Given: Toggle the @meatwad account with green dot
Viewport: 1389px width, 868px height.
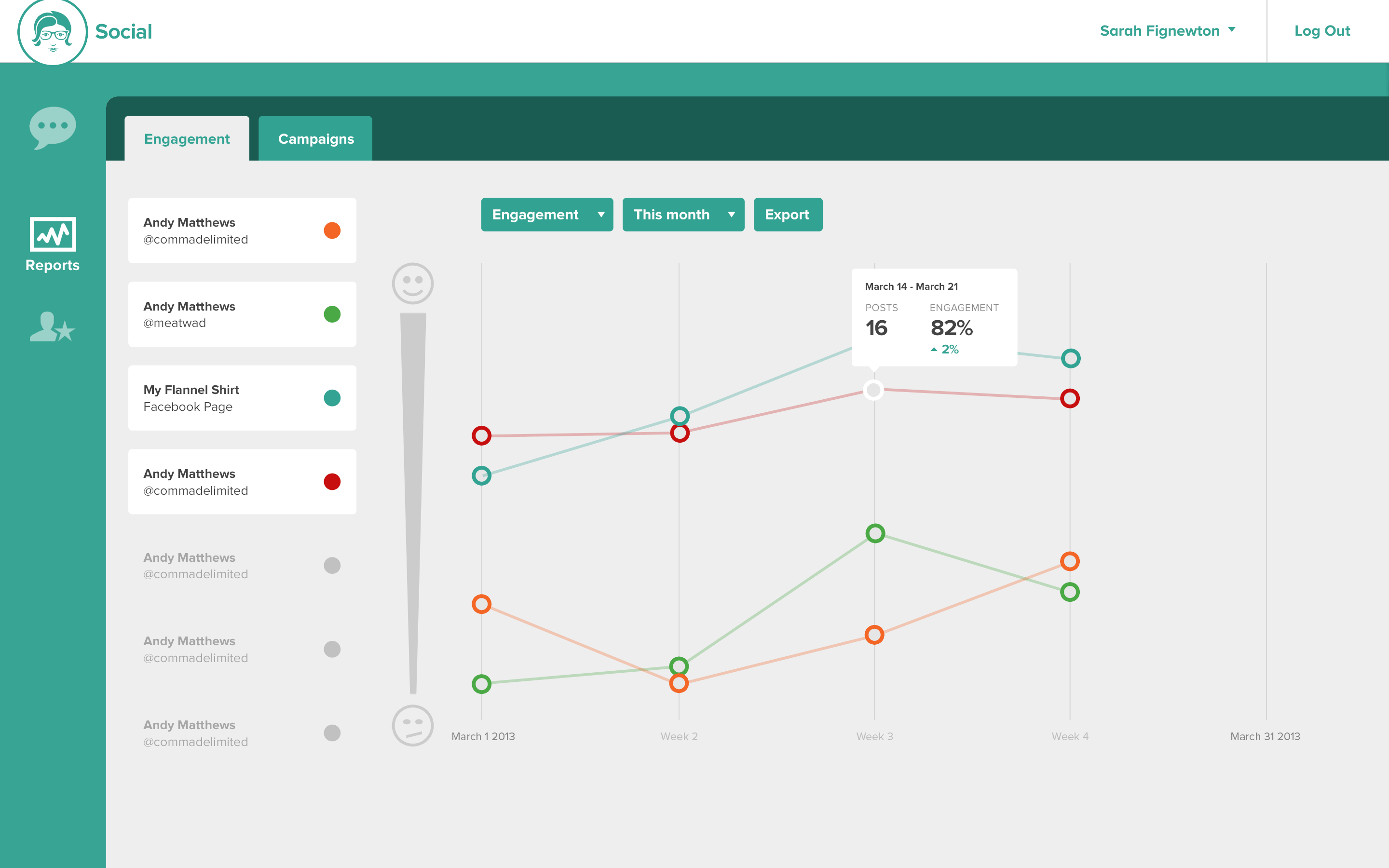Looking at the screenshot, I should pyautogui.click(x=242, y=314).
